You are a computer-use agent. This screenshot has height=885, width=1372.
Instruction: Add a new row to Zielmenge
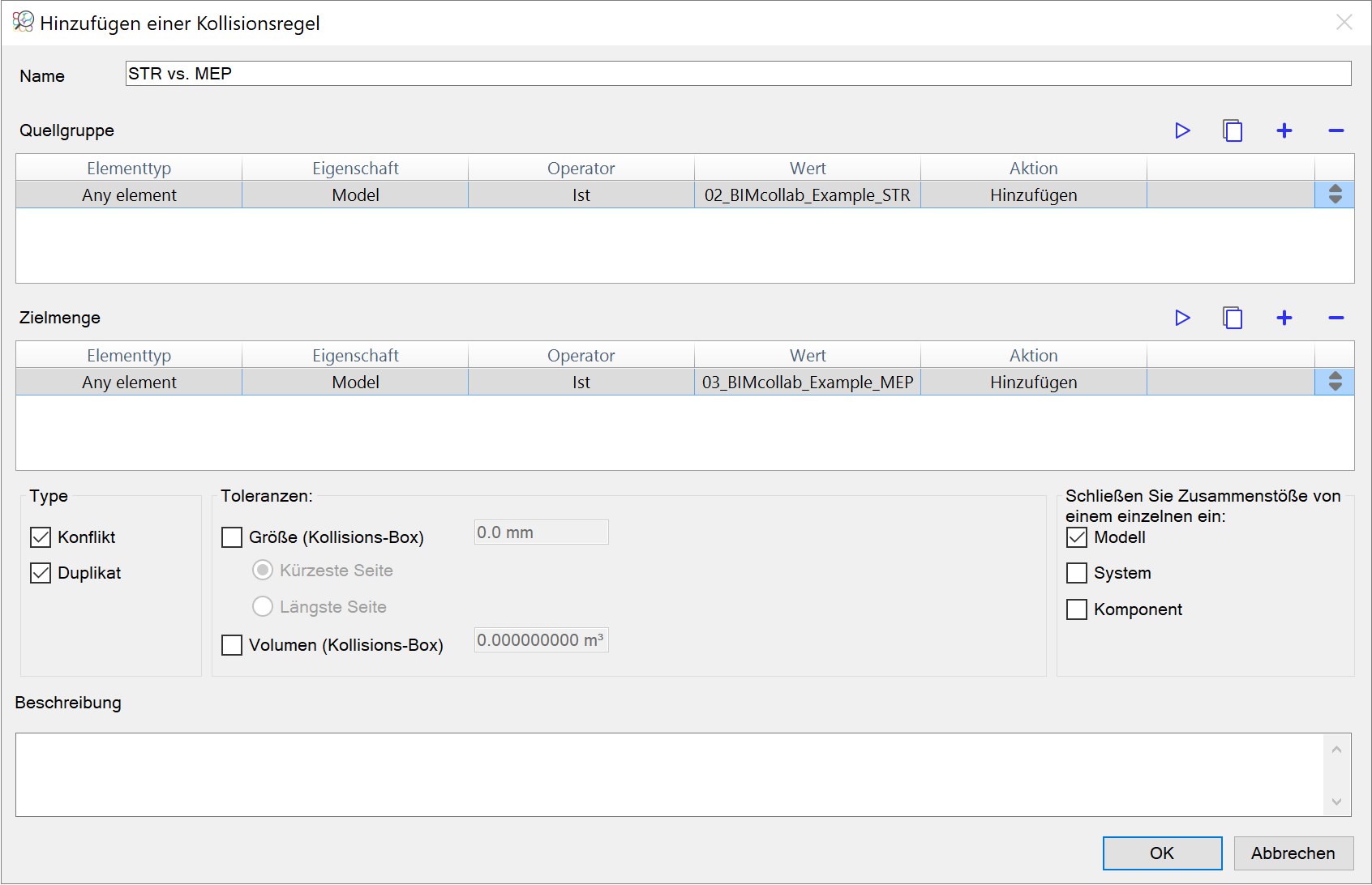[1284, 318]
